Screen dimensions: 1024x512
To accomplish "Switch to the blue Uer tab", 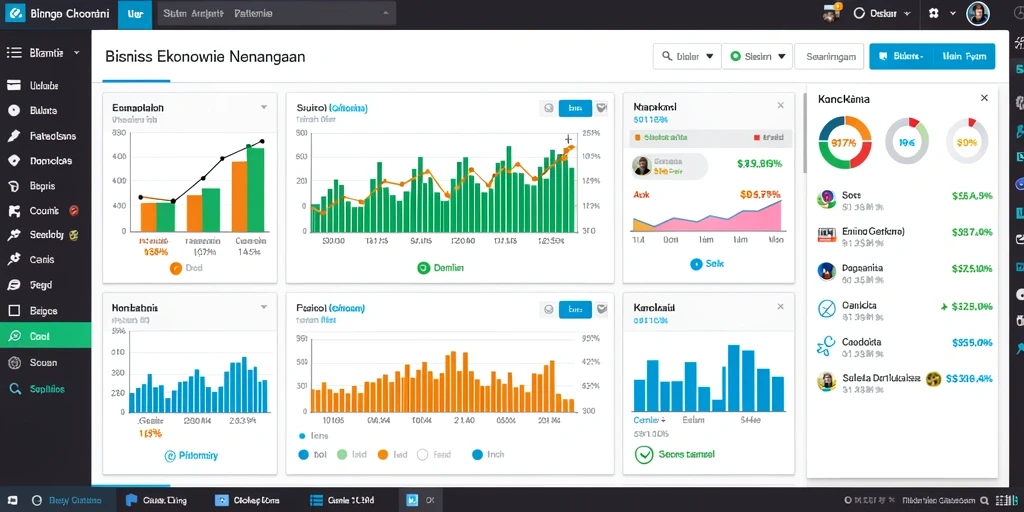I will coord(135,14).
